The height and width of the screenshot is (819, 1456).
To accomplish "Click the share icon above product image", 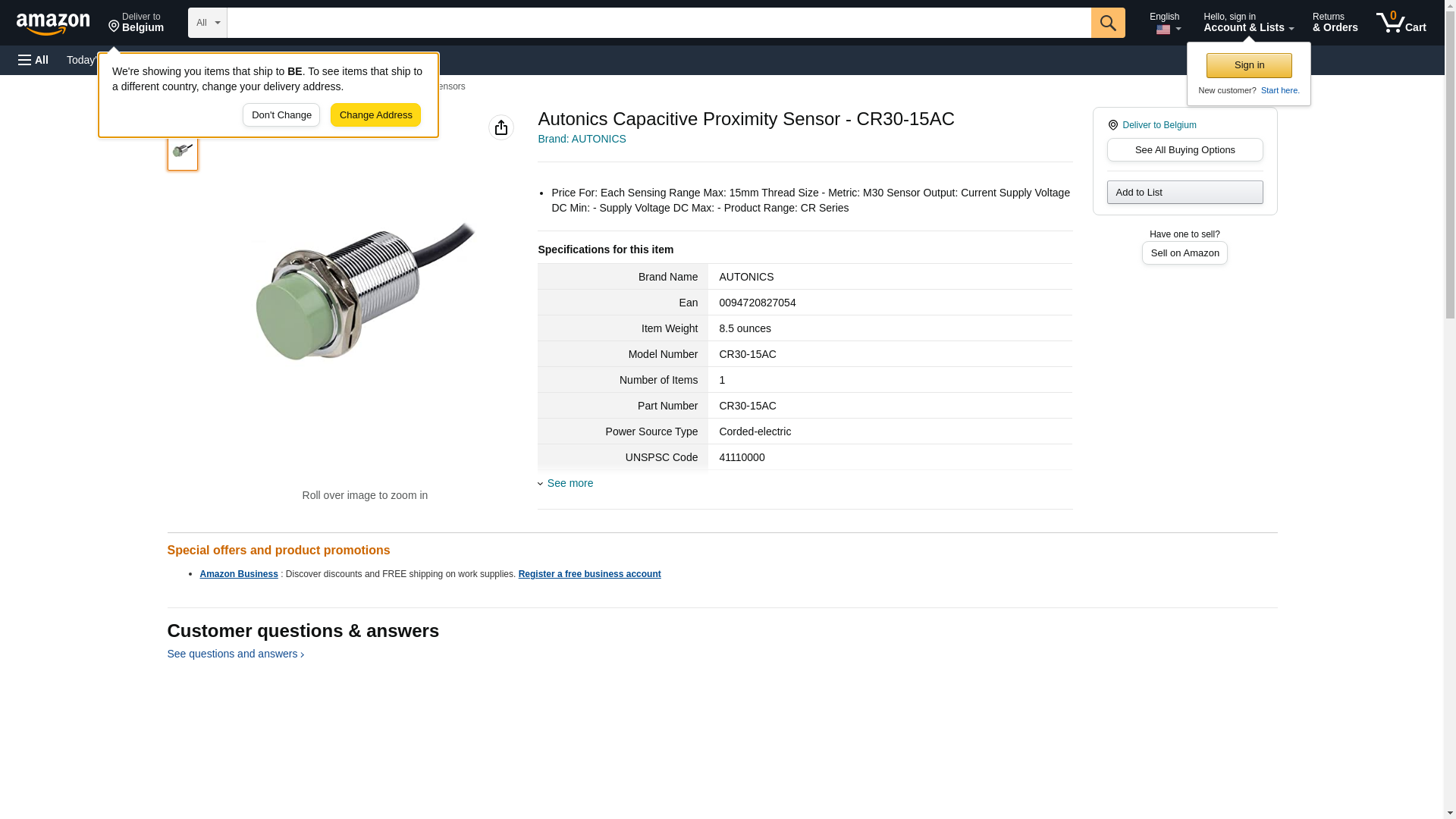I will [x=501, y=127].
